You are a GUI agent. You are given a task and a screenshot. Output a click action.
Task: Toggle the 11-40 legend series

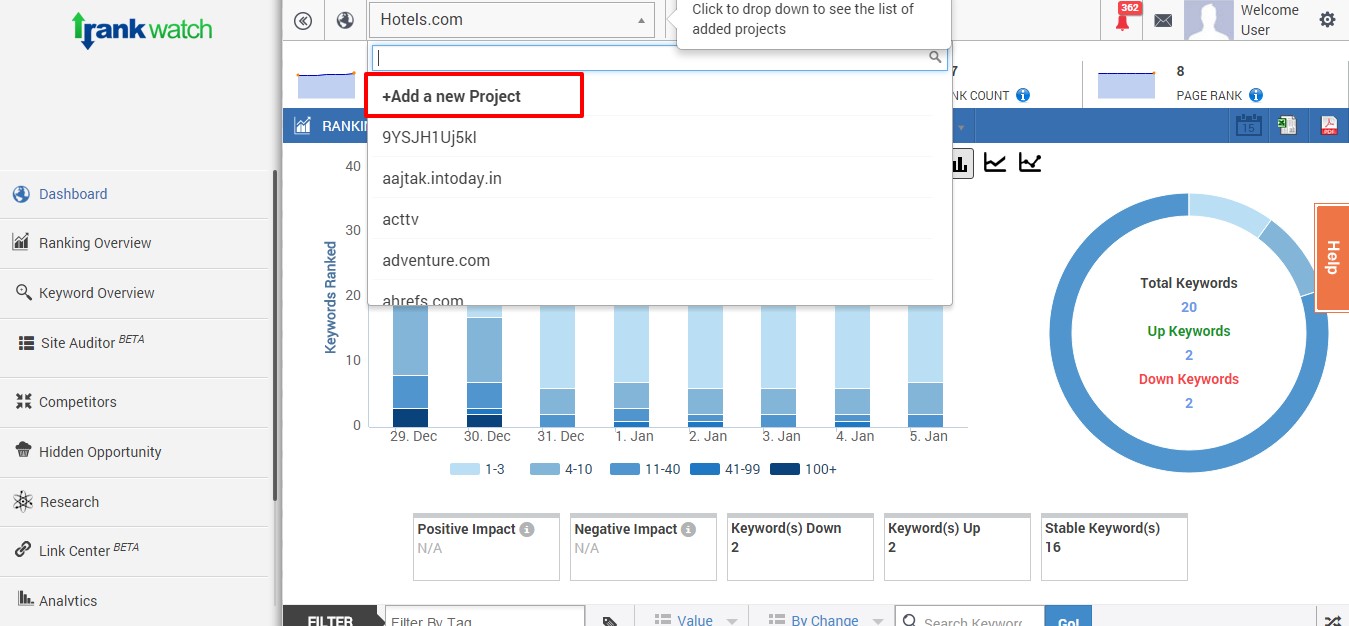click(645, 469)
